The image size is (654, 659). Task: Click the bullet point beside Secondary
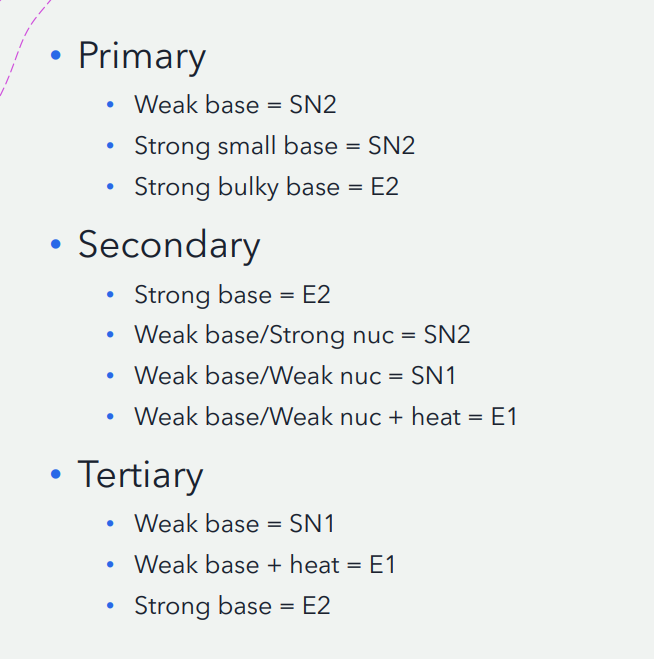pyautogui.click(x=56, y=246)
